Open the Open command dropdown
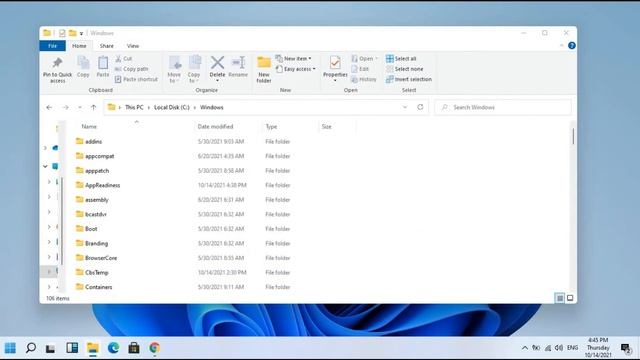 click(365, 59)
